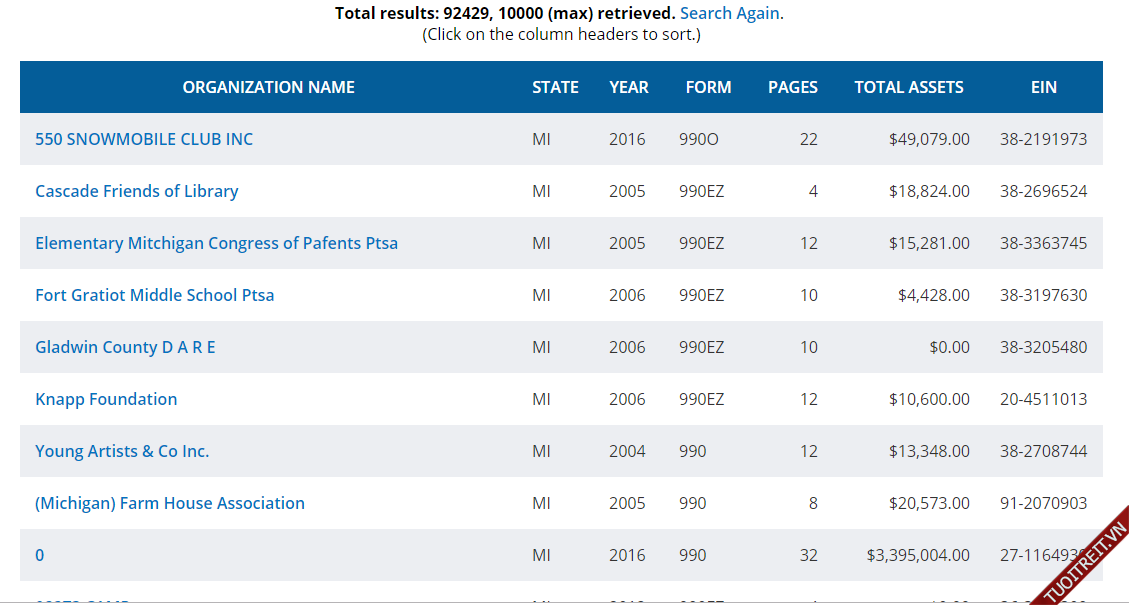1129x605 pixels.
Task: Click the Search Again link
Action: click(729, 14)
